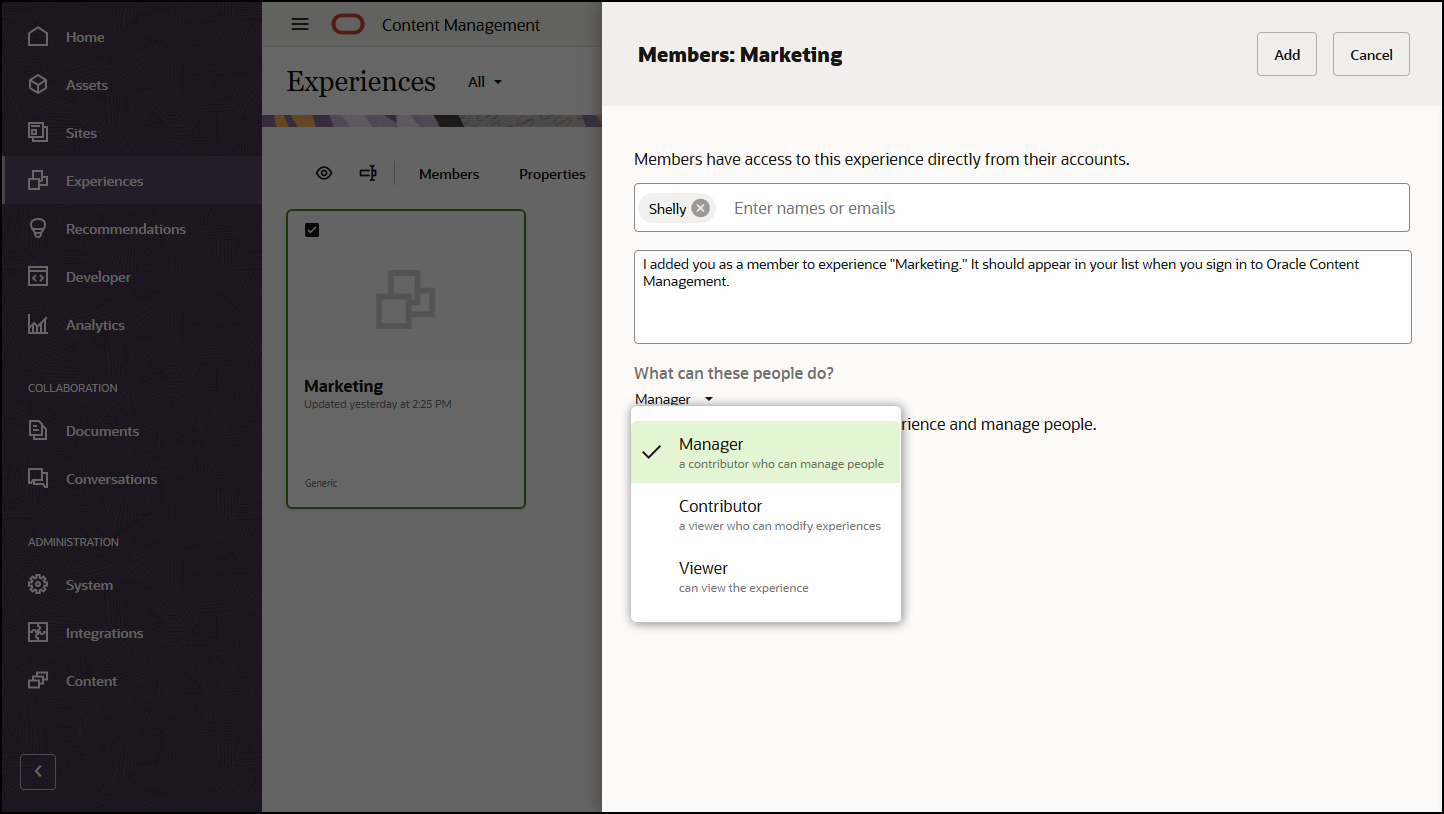Viewport: 1444px width, 814px height.
Task: Uncheck the Marketing experience checkbox
Action: click(312, 230)
